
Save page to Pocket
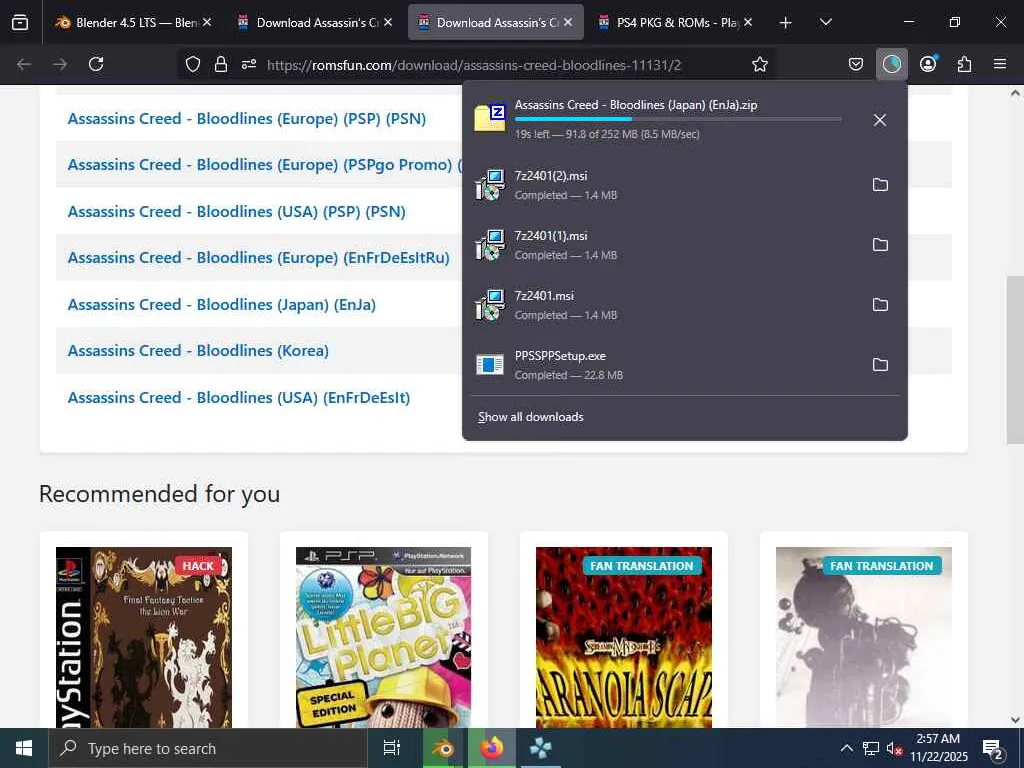tap(856, 64)
